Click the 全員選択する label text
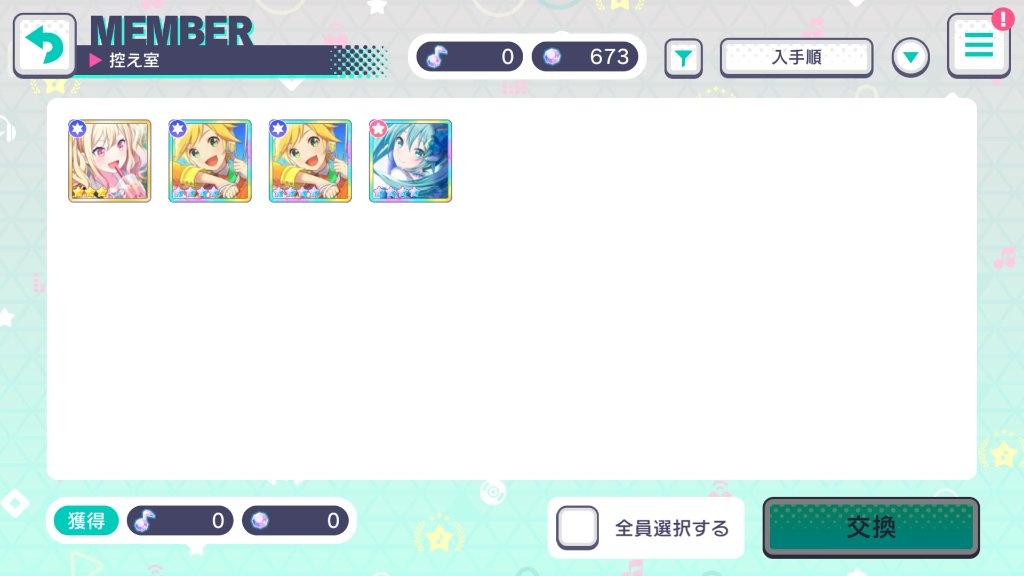Screen dimensions: 1024x576 click(672, 528)
